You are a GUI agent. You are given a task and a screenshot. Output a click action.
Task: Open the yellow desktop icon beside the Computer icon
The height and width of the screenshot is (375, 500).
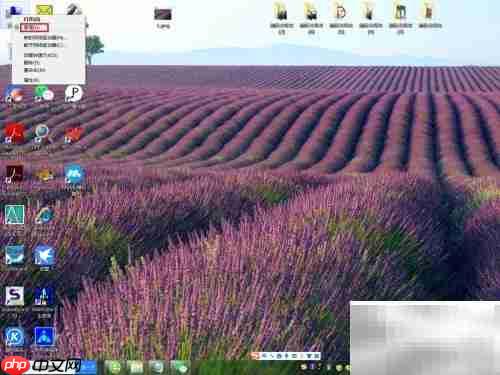tap(44, 10)
